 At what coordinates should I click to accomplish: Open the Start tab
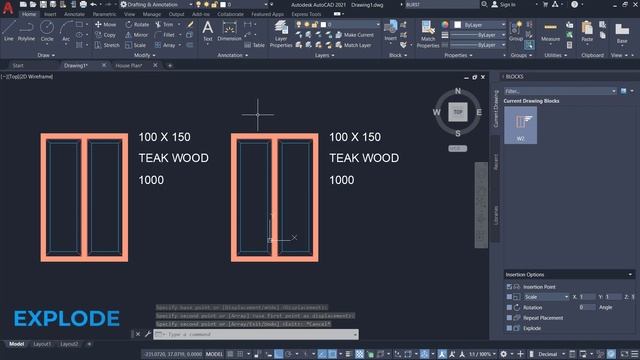pyautogui.click(x=18, y=65)
